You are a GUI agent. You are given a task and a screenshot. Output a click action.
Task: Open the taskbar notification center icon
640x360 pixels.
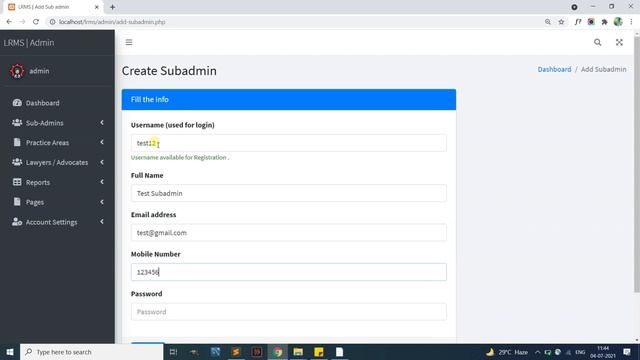click(x=627, y=352)
